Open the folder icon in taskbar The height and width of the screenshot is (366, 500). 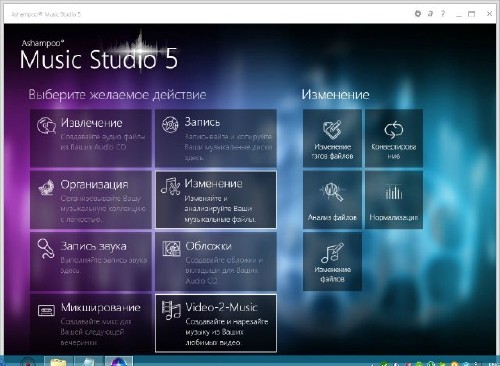point(58,362)
